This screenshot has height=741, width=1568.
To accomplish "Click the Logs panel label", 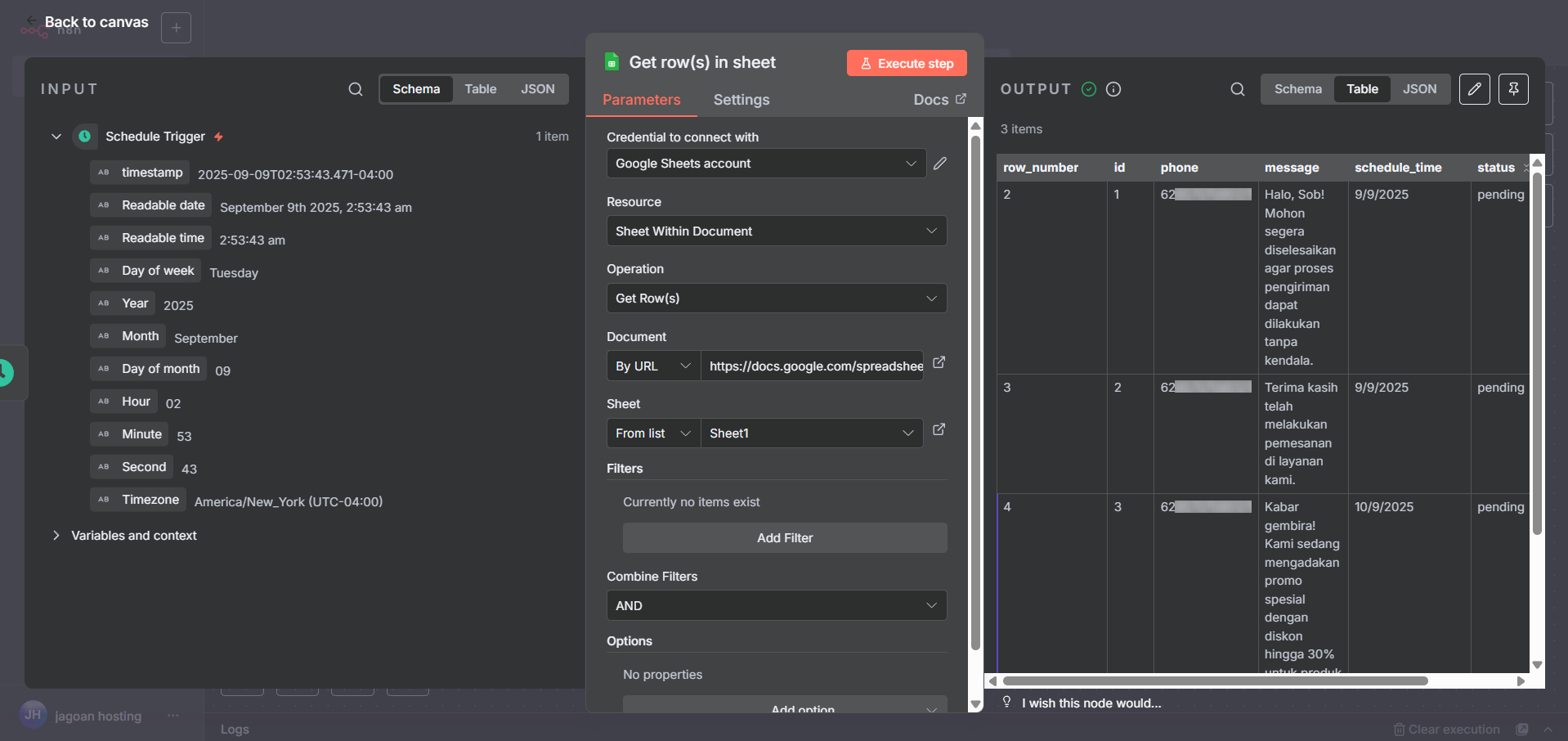I will pos(235,730).
